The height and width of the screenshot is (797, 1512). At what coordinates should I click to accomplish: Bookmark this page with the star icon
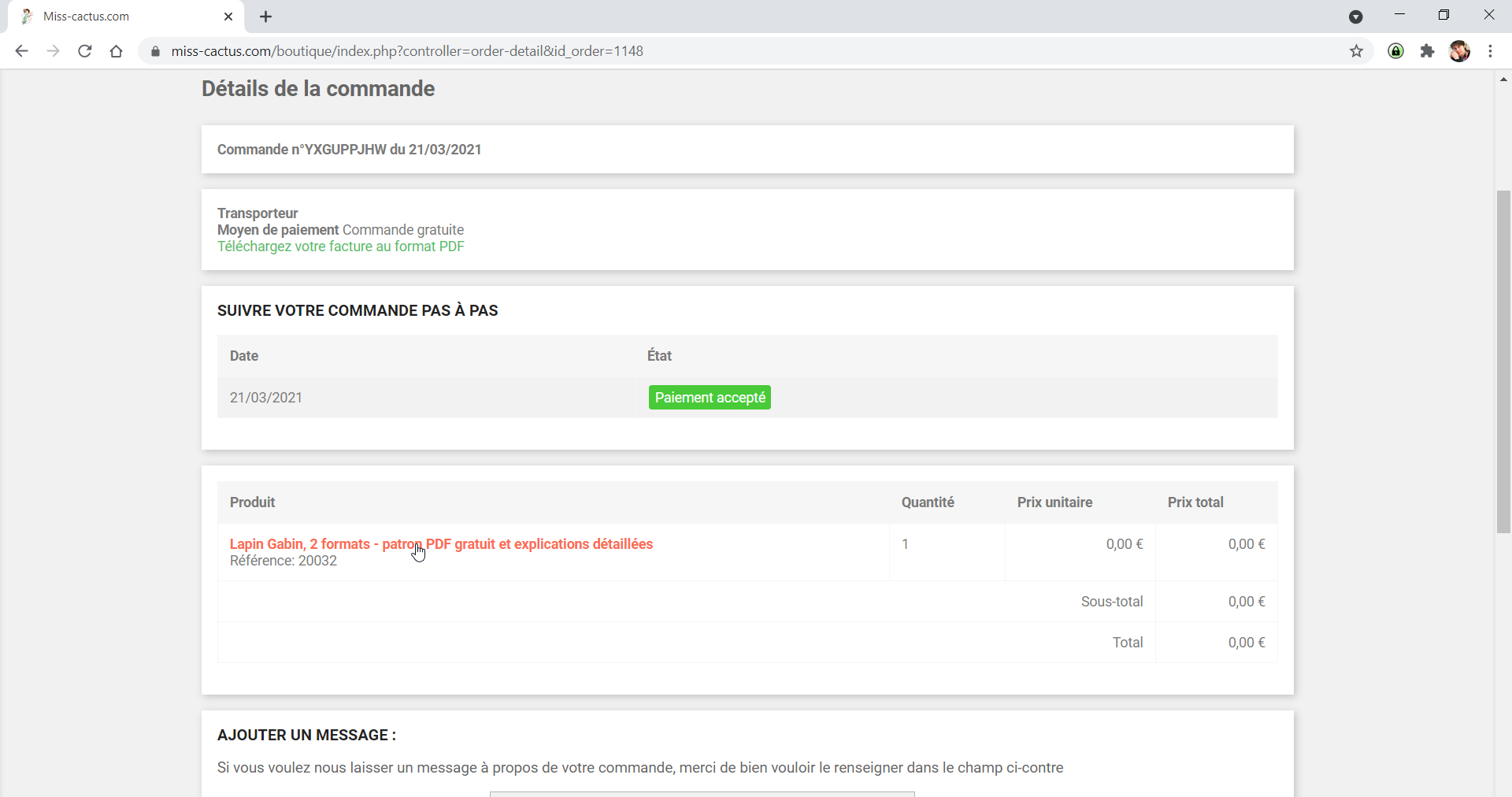tap(1356, 51)
